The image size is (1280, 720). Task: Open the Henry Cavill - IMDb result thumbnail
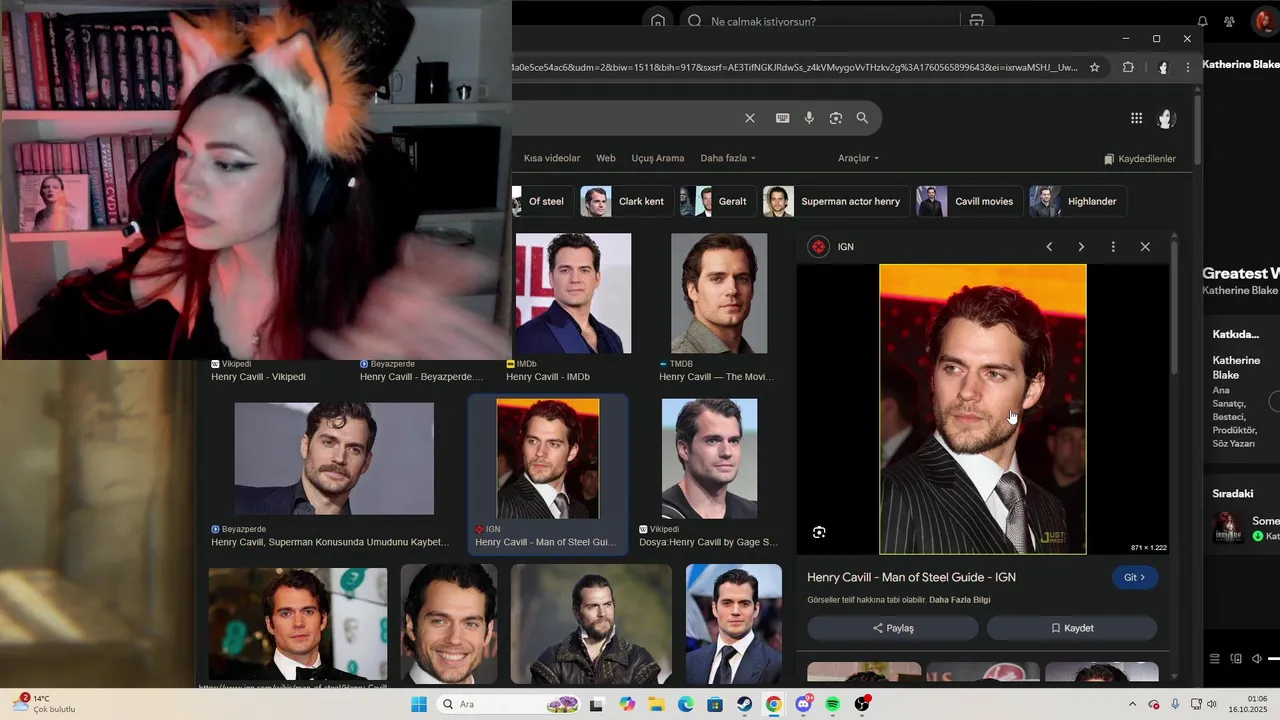point(573,293)
